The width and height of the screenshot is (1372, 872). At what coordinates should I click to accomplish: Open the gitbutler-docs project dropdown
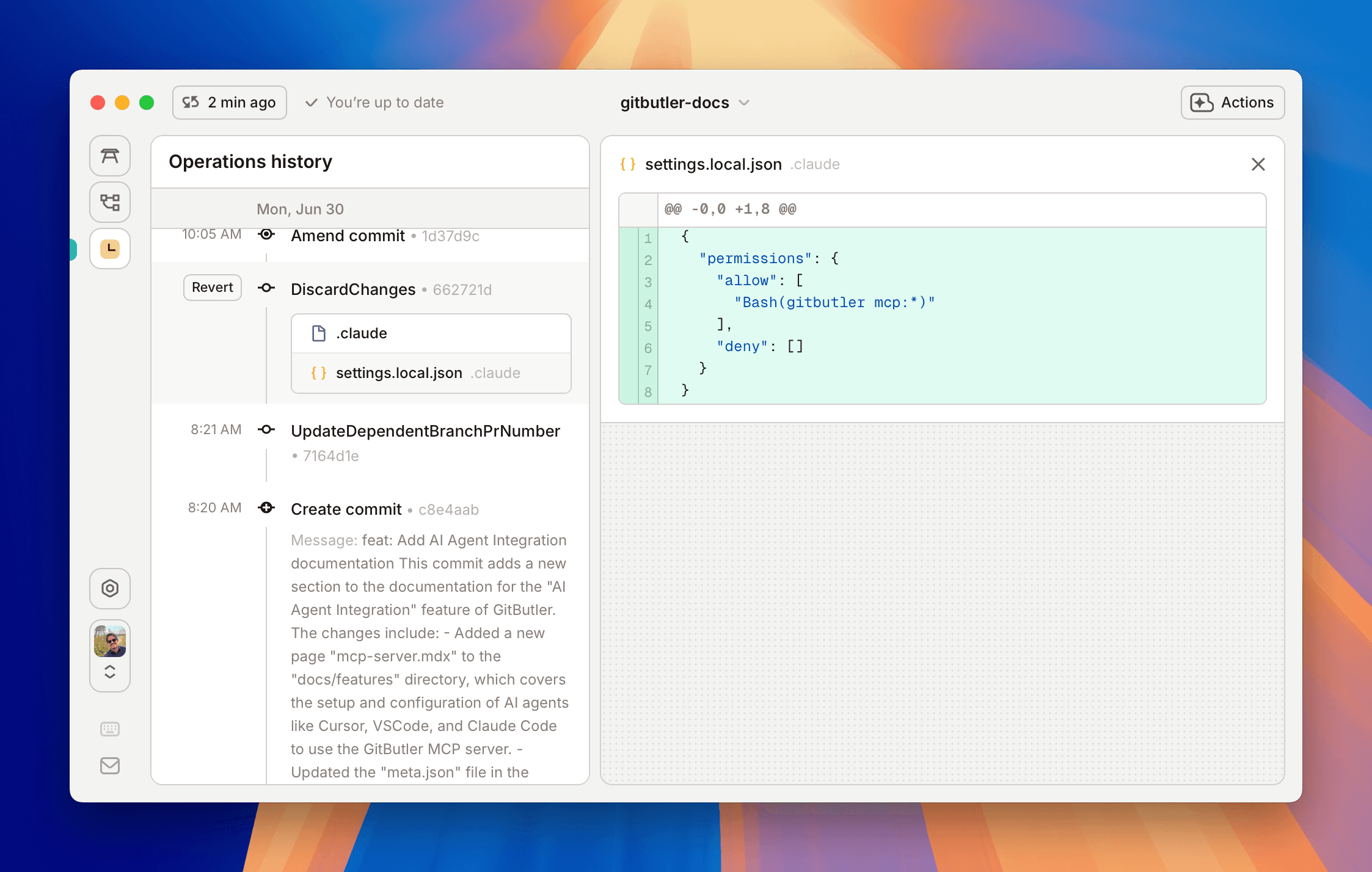pyautogui.click(x=685, y=103)
